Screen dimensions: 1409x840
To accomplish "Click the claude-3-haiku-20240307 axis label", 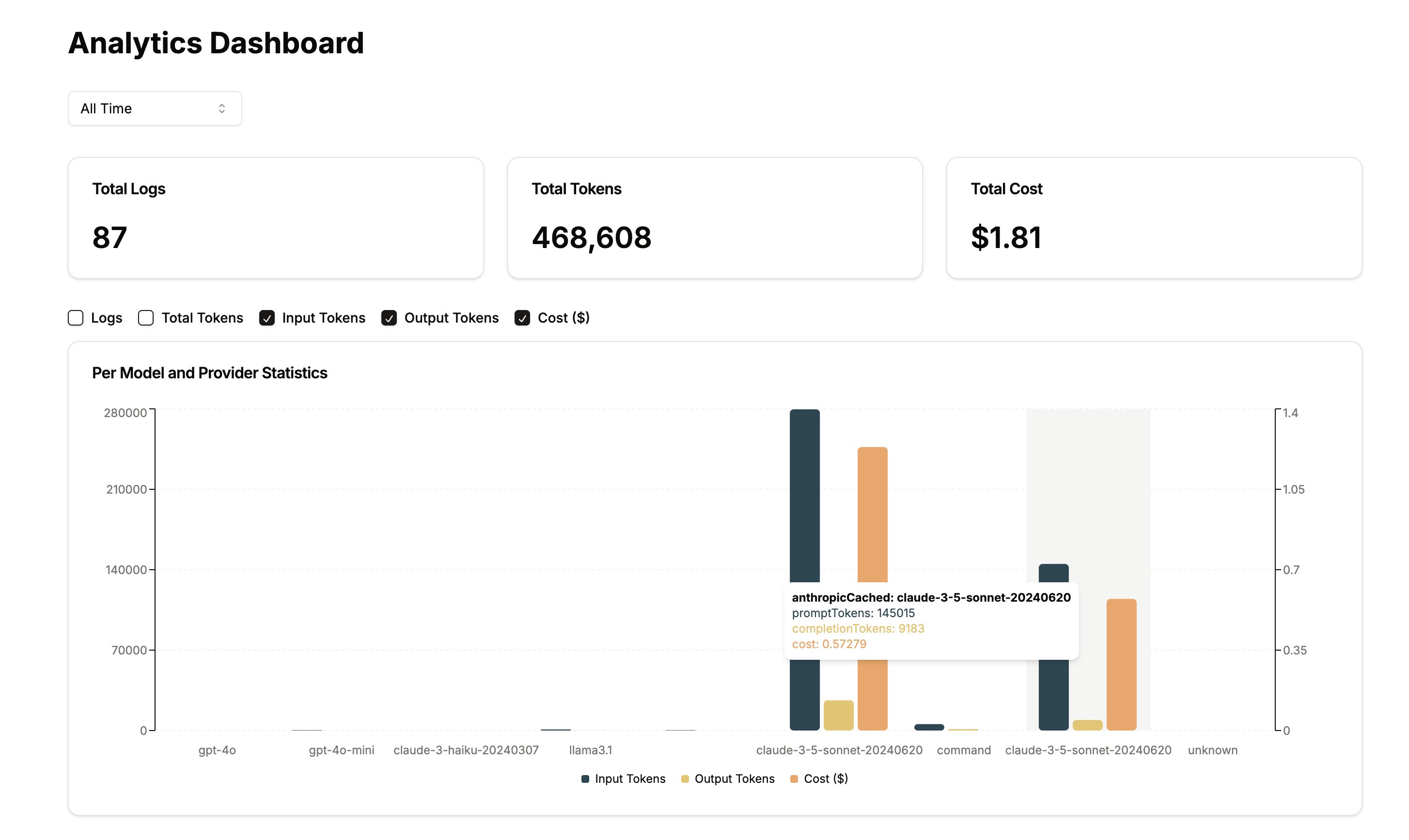I will click(x=466, y=750).
